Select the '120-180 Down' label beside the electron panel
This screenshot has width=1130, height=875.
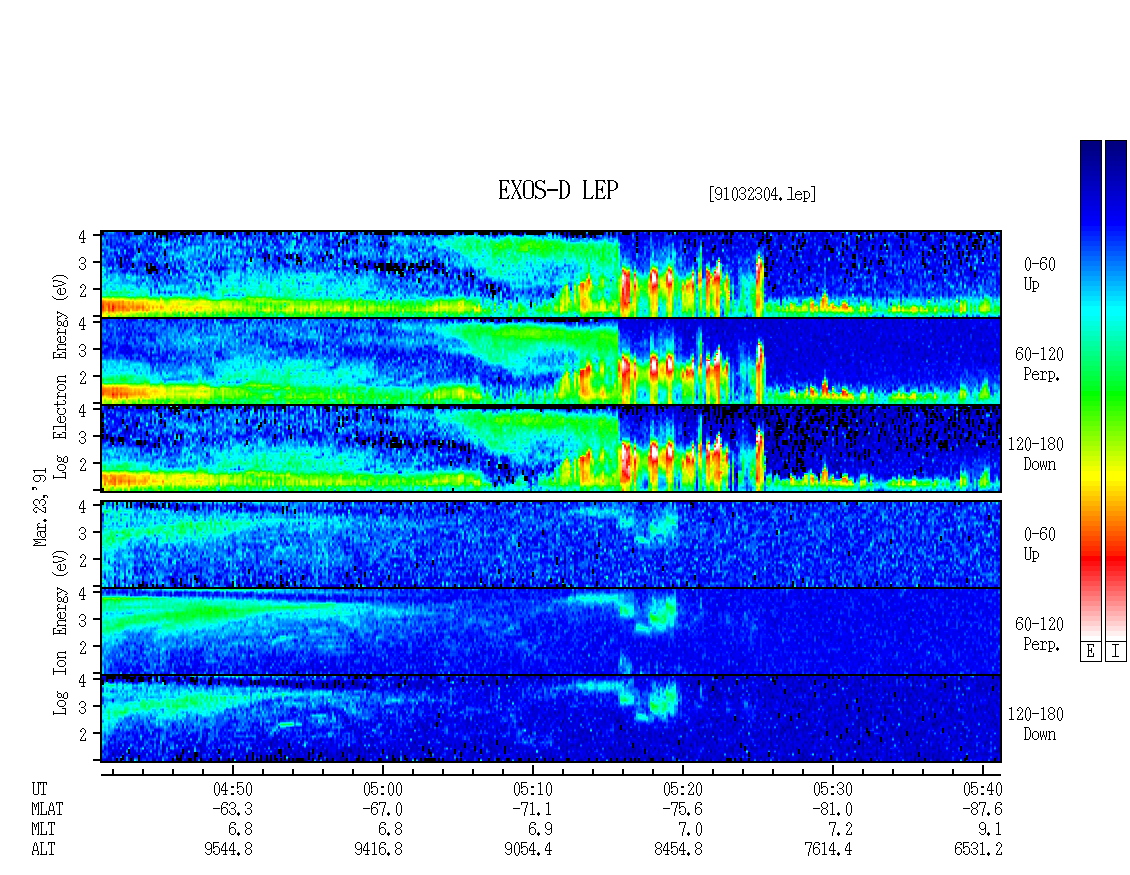coord(1036,454)
